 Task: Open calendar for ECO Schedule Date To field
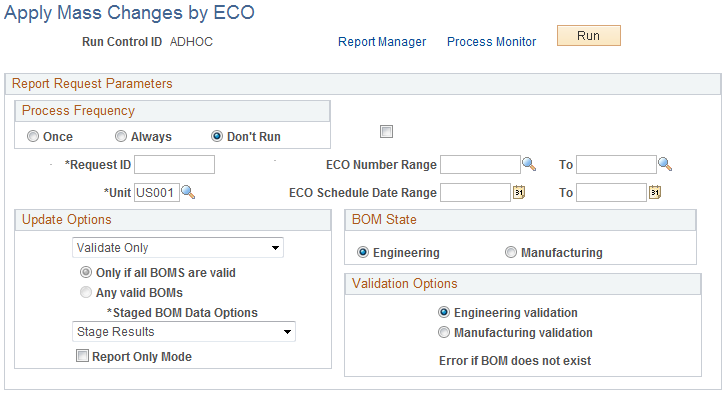(655, 192)
